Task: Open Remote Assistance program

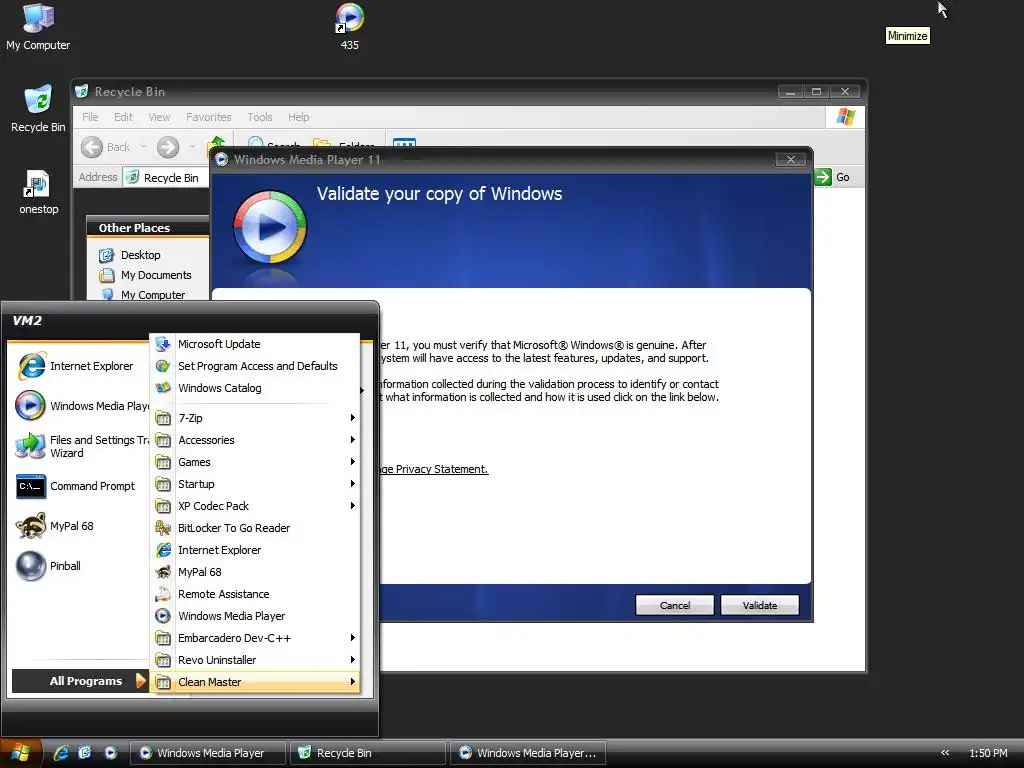Action: [x=255, y=594]
